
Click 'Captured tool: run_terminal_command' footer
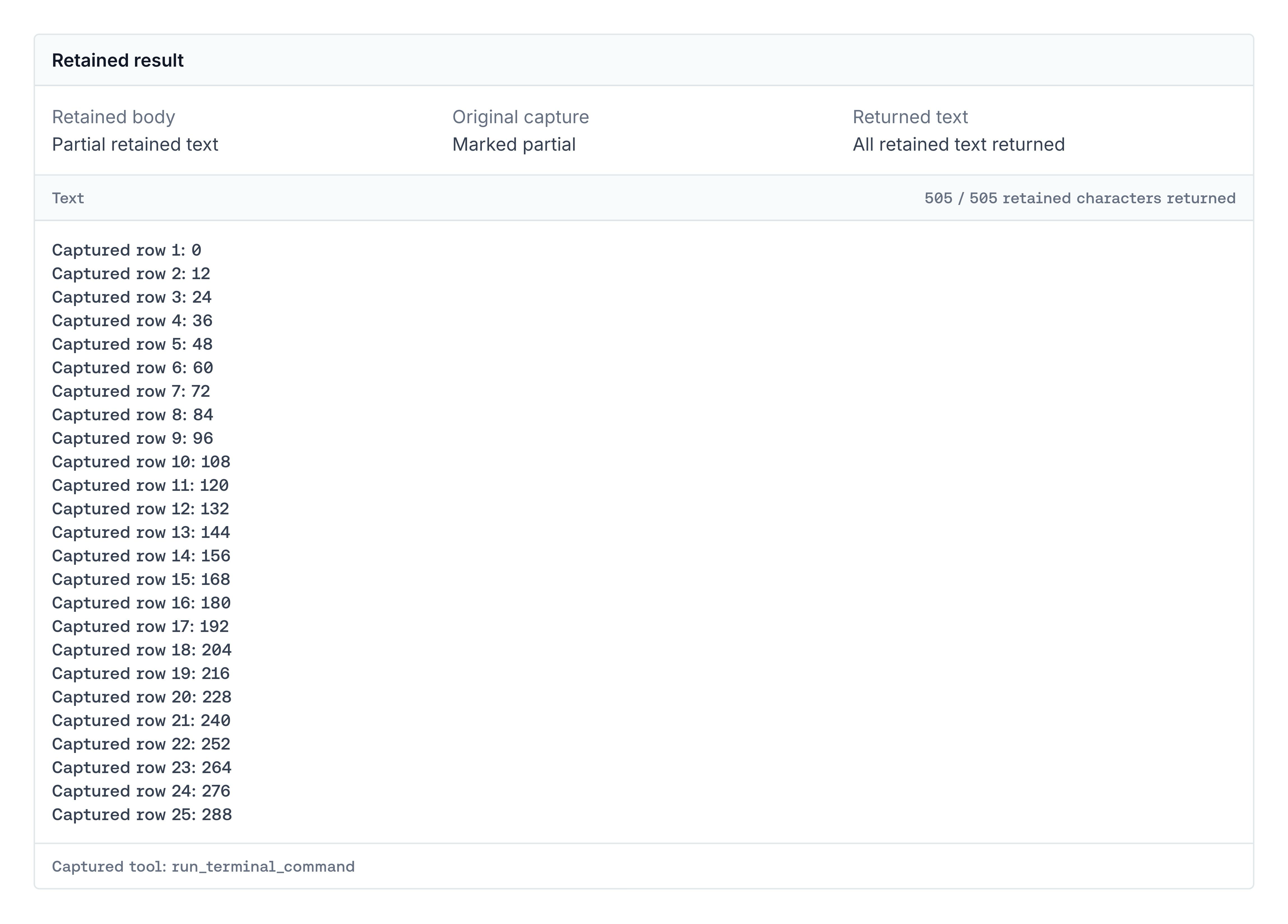203,867
